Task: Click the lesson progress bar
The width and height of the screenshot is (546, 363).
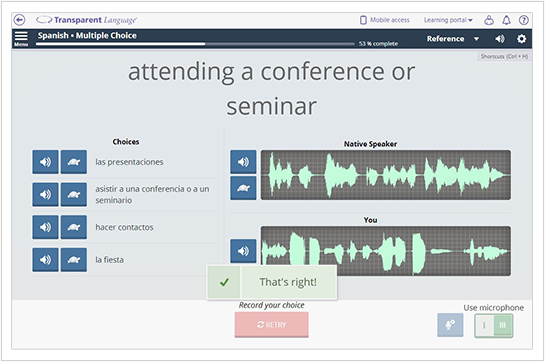Action: 195,44
